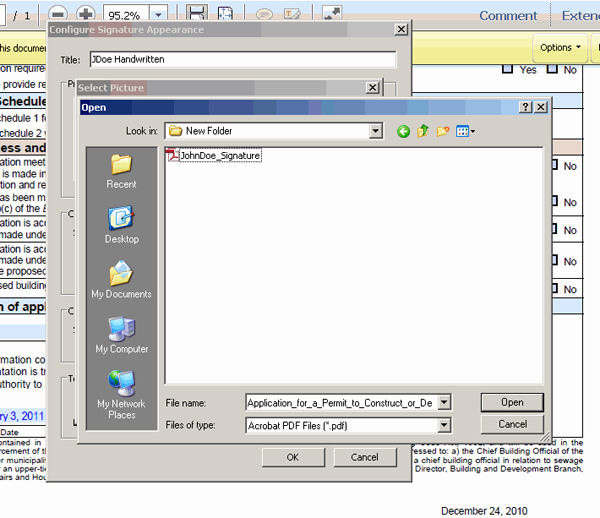The width and height of the screenshot is (600, 518).
Task: Select the highlight text tool
Action: coord(292,15)
